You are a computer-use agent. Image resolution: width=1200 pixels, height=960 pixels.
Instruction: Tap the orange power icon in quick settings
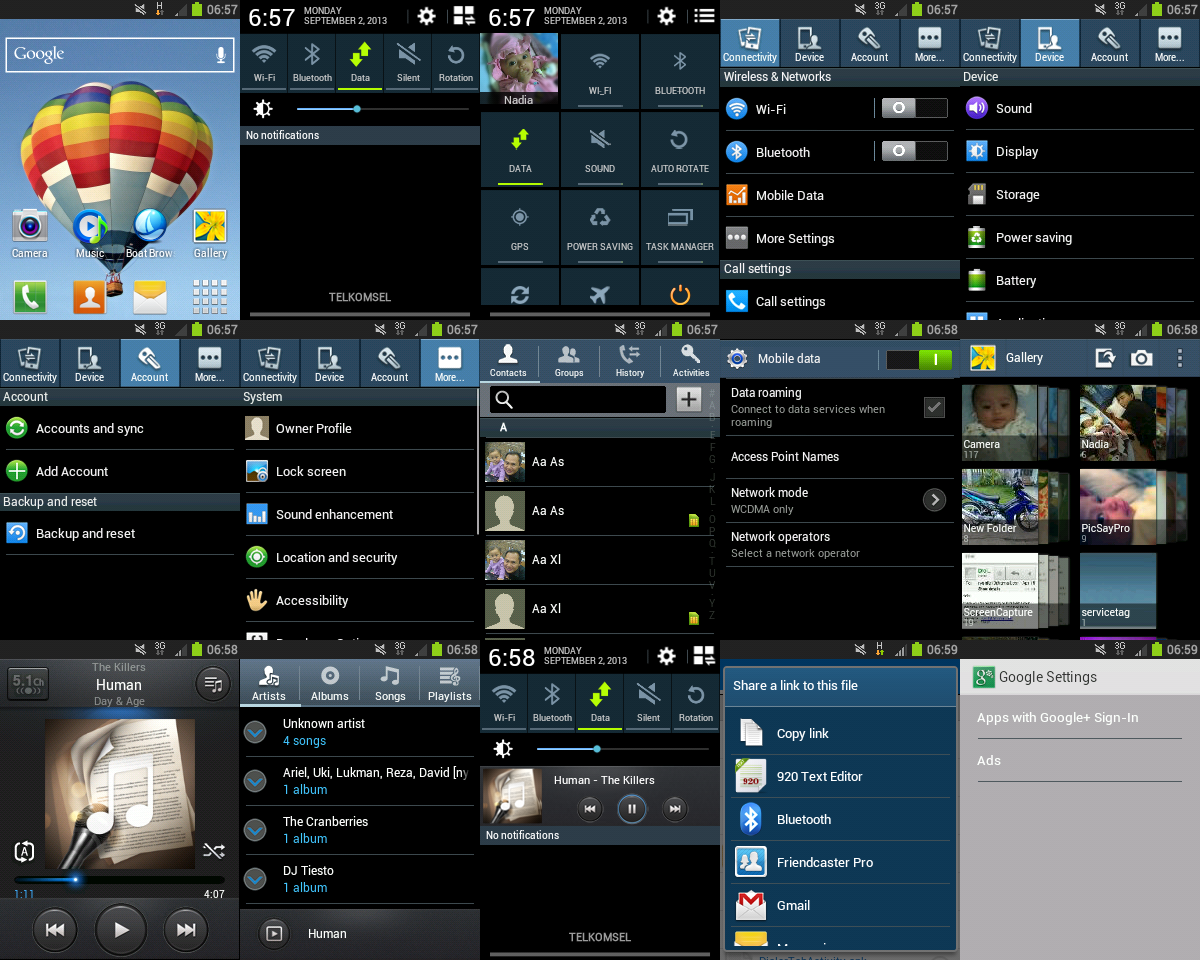pos(680,294)
